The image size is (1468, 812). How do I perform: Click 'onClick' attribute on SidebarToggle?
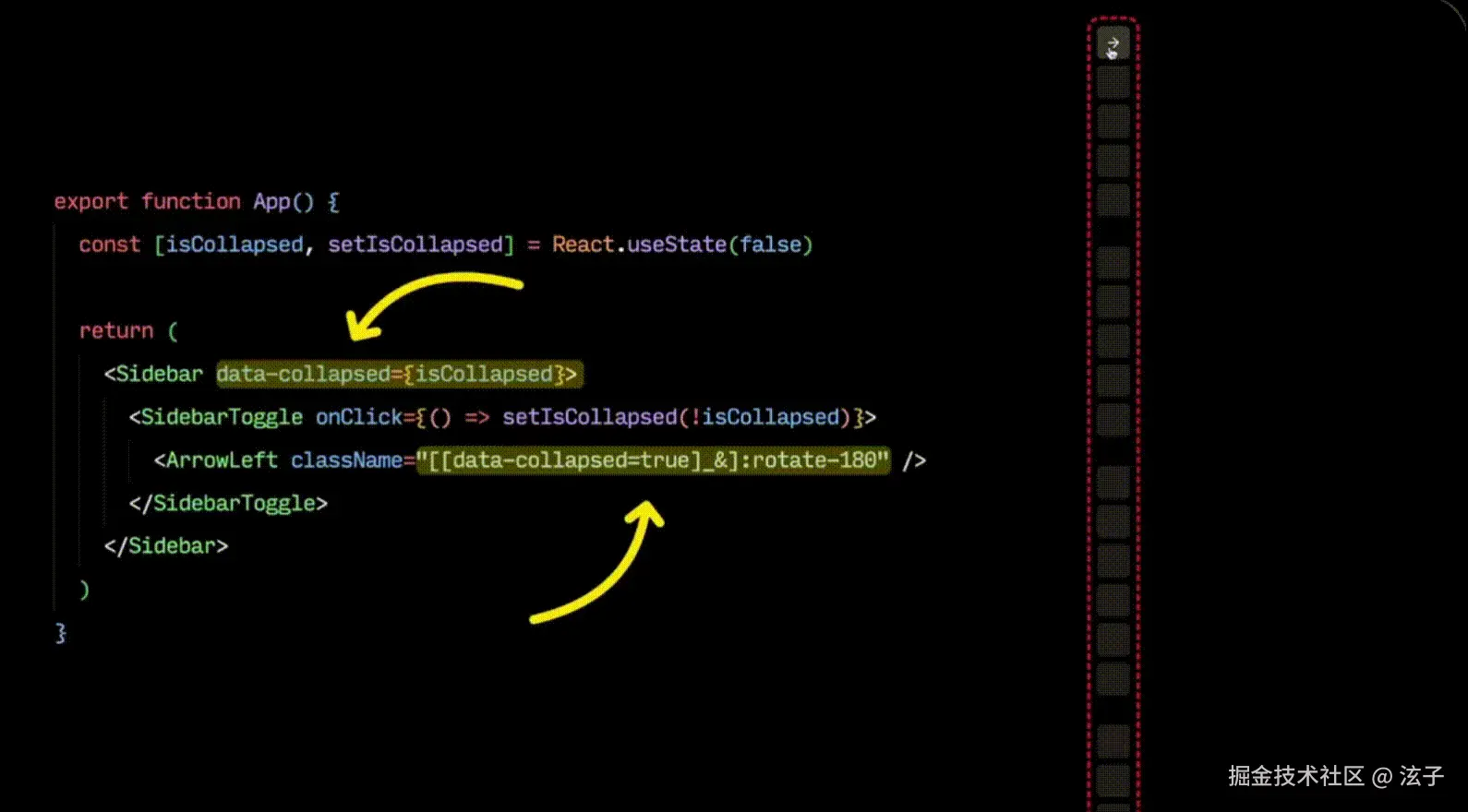359,417
